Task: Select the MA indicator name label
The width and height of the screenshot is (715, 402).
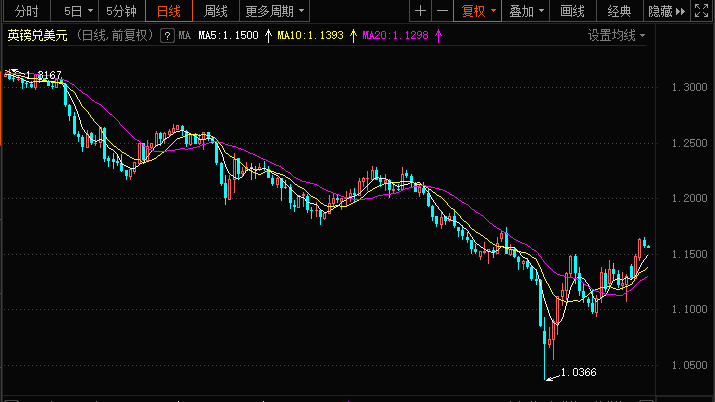Action: coord(185,36)
